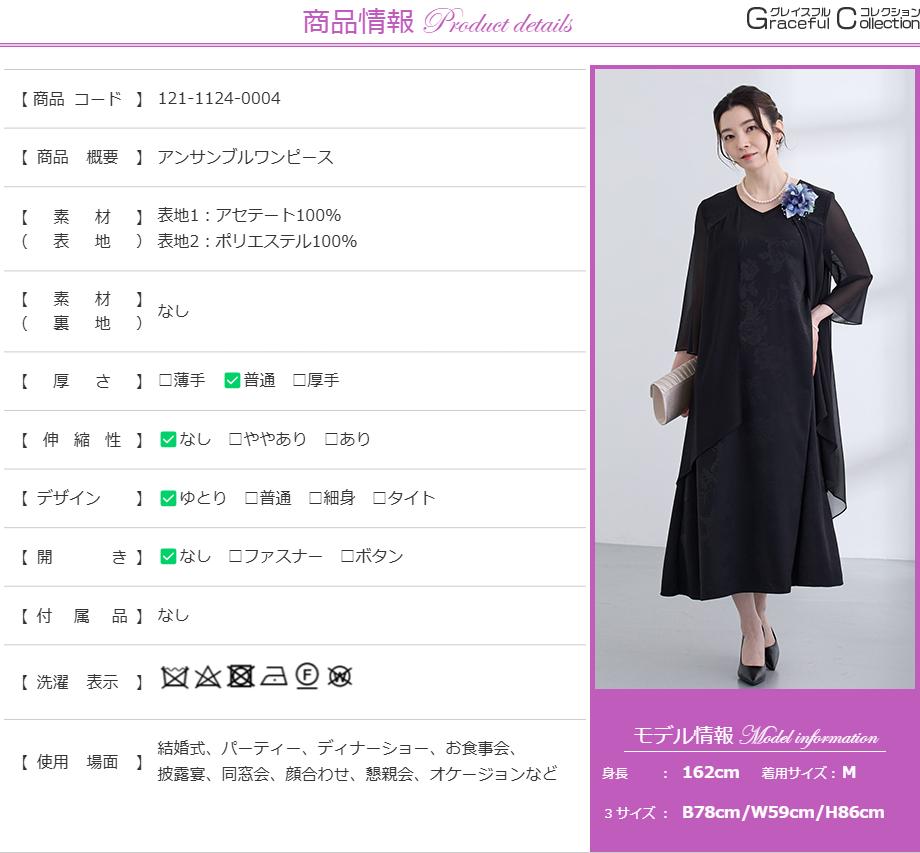Check the ややあり stretch option
The image size is (920, 853).
click(235, 439)
